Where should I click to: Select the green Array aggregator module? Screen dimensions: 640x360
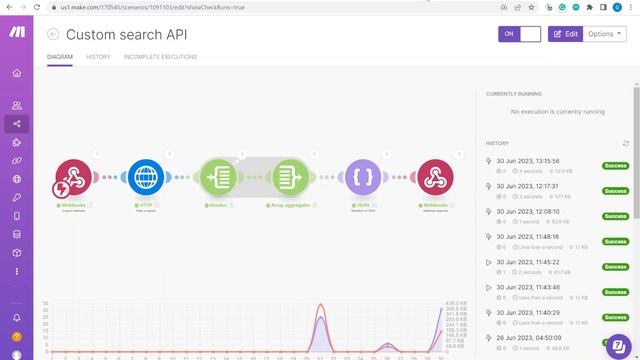click(291, 177)
